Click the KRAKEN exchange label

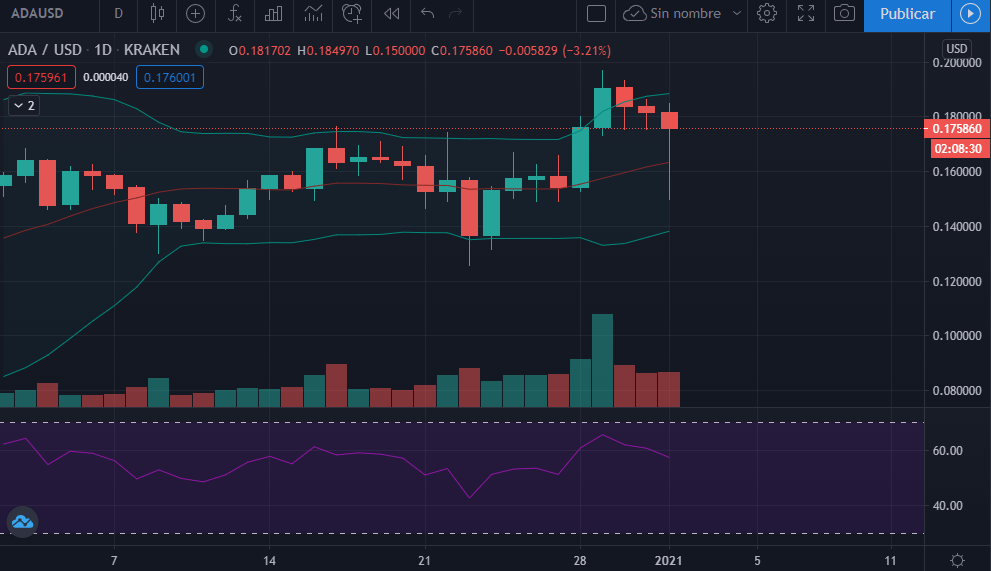click(x=152, y=50)
